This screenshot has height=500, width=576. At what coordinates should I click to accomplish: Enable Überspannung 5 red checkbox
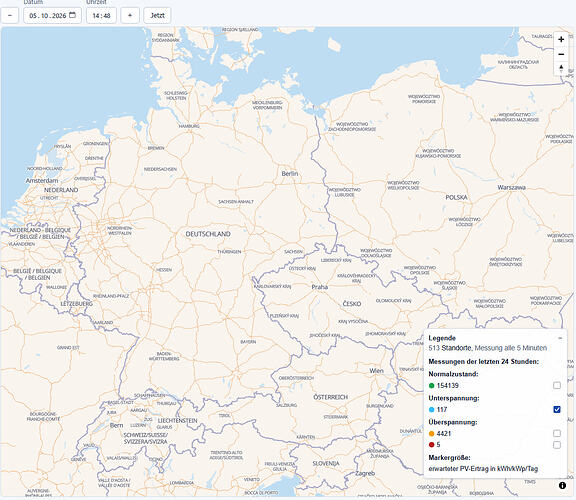557,445
